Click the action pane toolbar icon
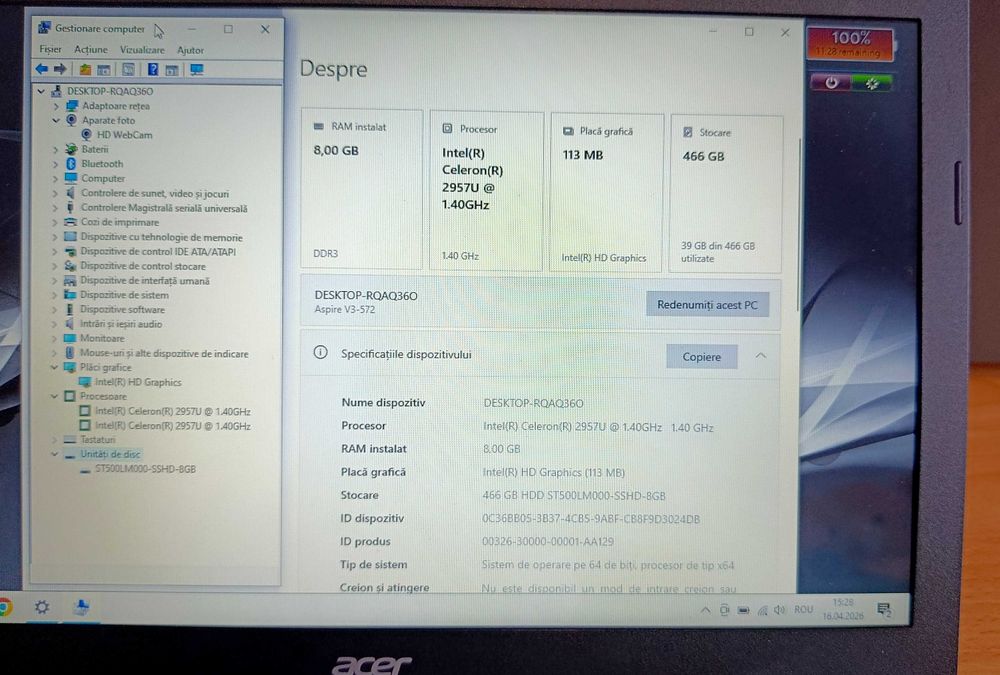1000x675 pixels. coord(172,70)
